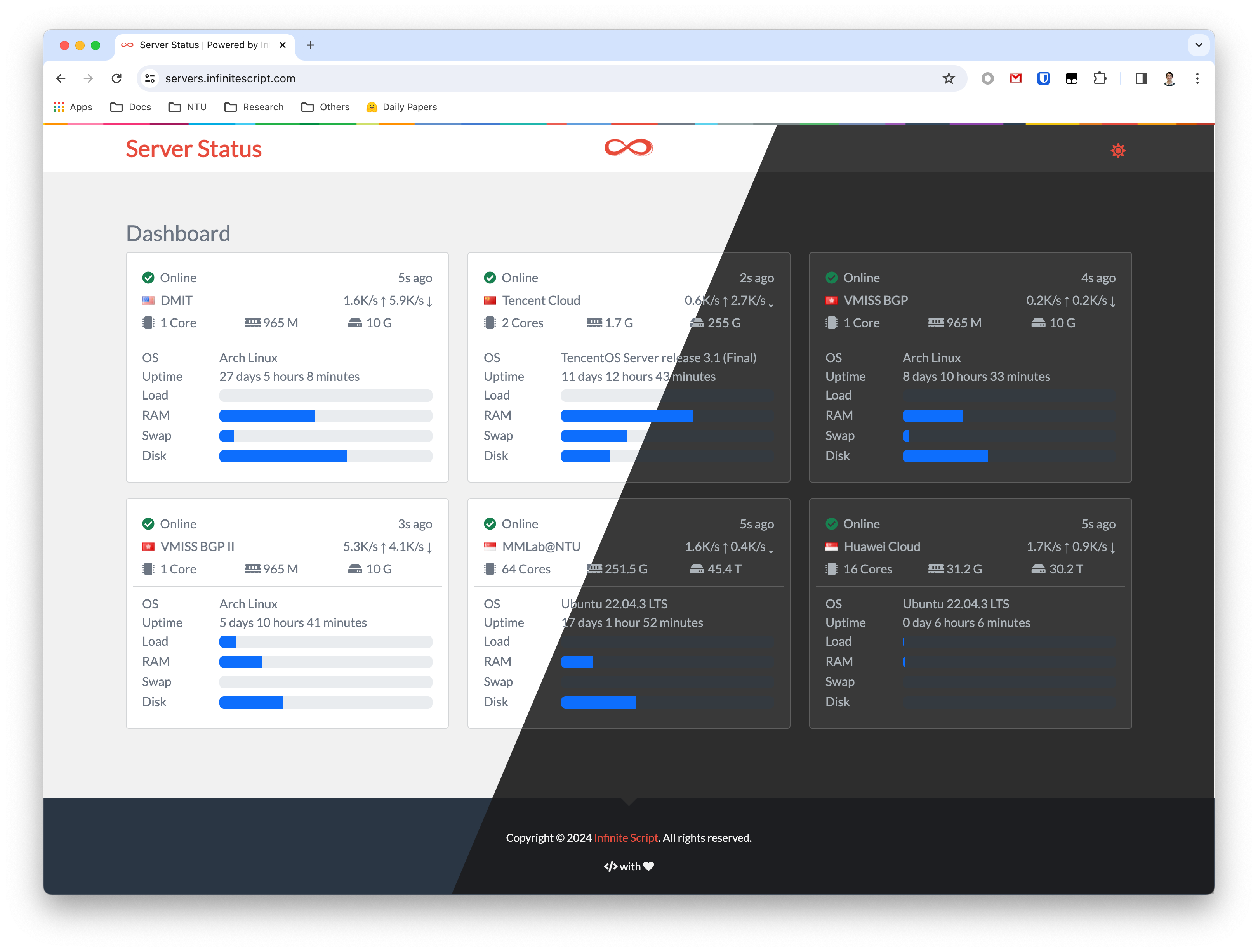Click the red infinity logo
This screenshot has height=952, width=1258.
[x=629, y=148]
